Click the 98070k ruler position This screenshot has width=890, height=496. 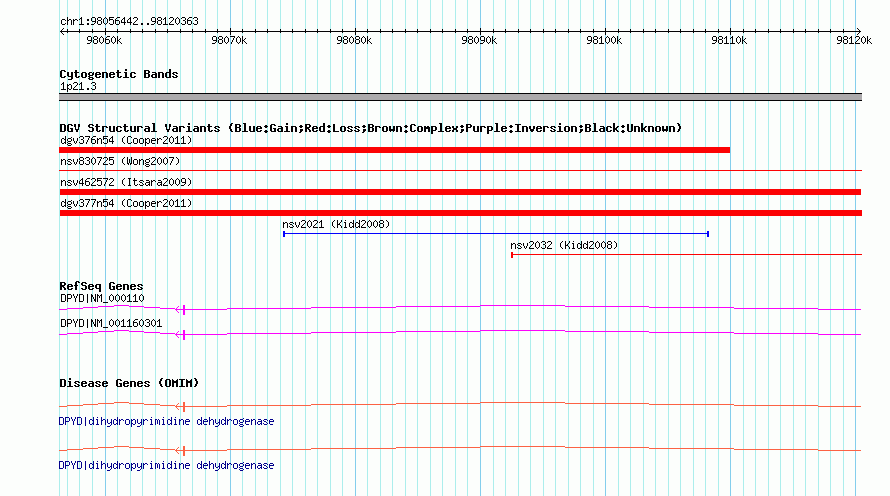pos(229,40)
